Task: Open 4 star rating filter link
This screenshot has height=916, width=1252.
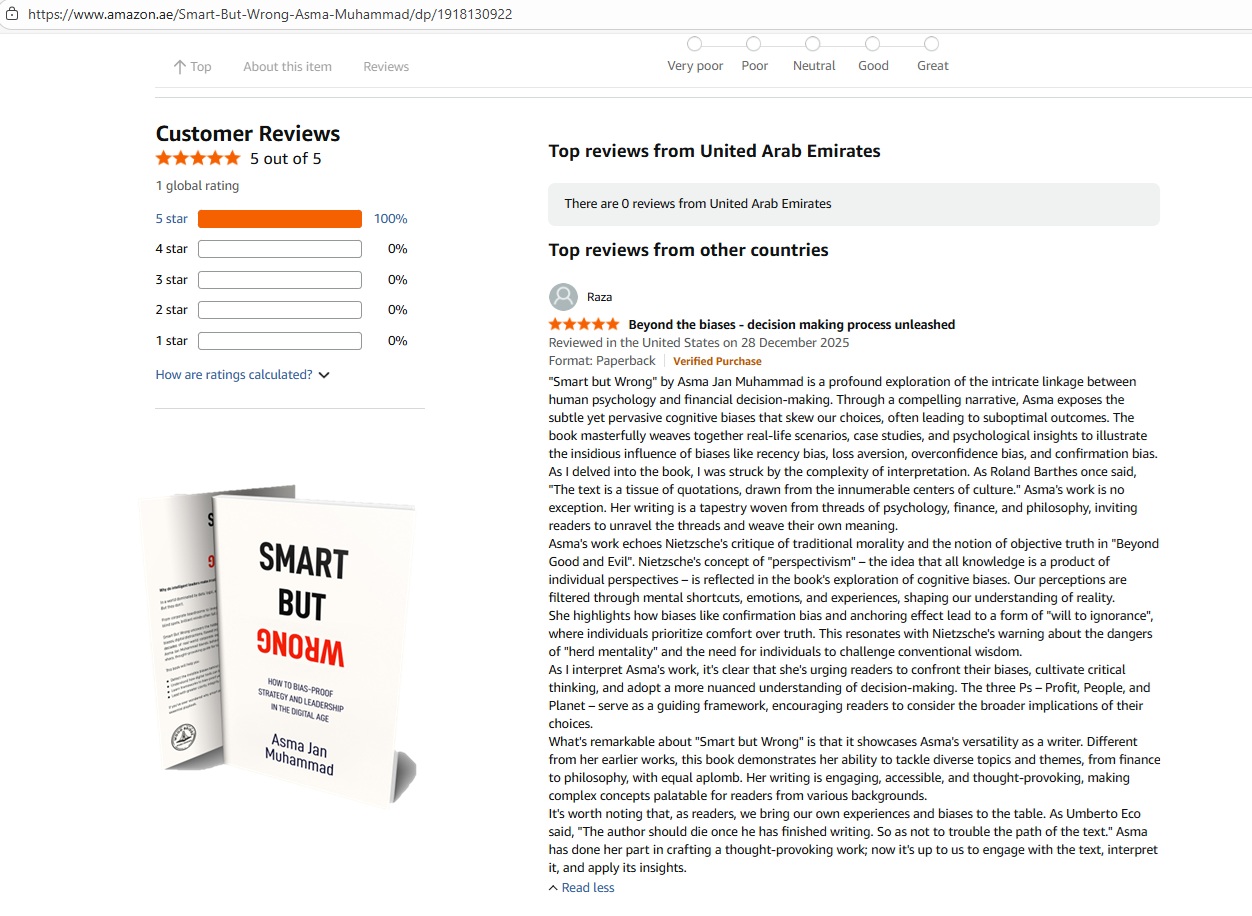Action: coord(172,249)
